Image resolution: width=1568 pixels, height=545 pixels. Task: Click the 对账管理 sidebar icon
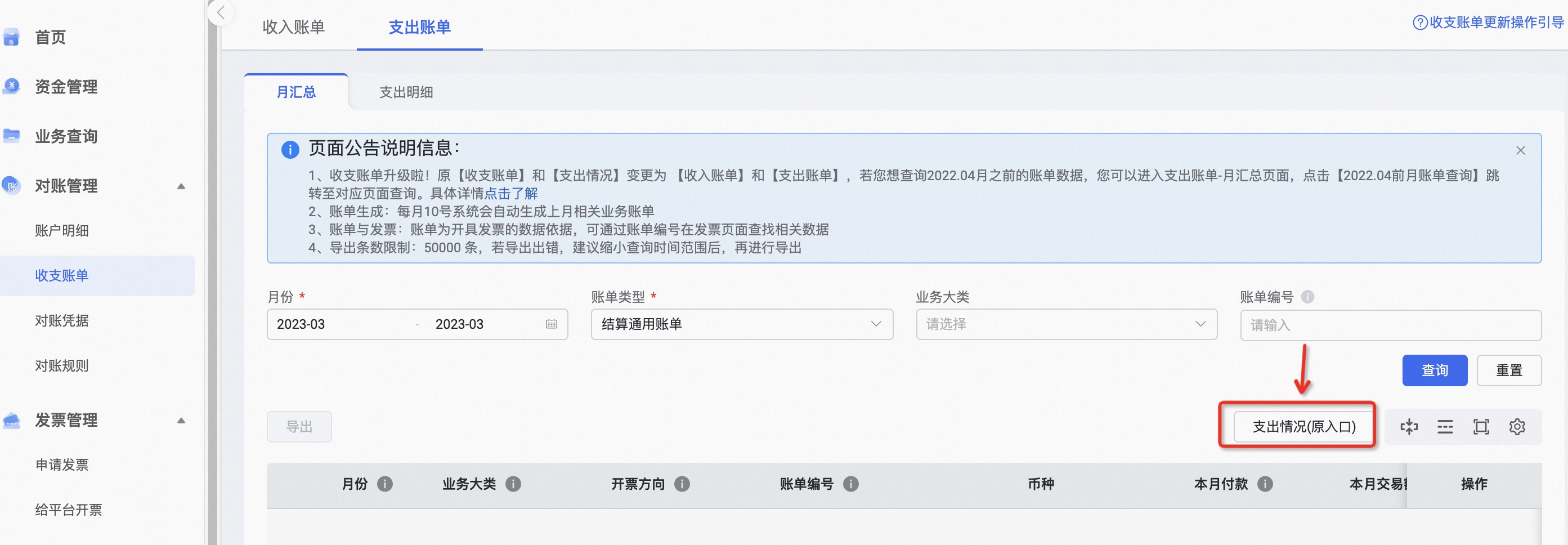11,185
